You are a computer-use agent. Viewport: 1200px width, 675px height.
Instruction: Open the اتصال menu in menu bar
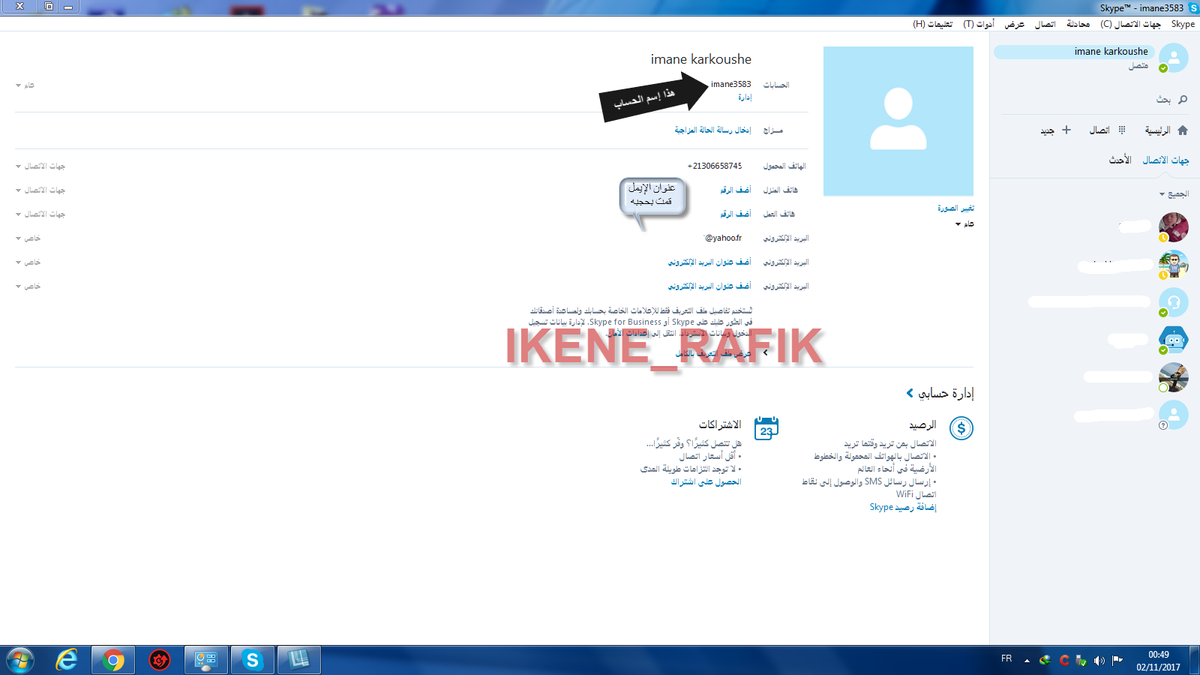tap(1044, 23)
